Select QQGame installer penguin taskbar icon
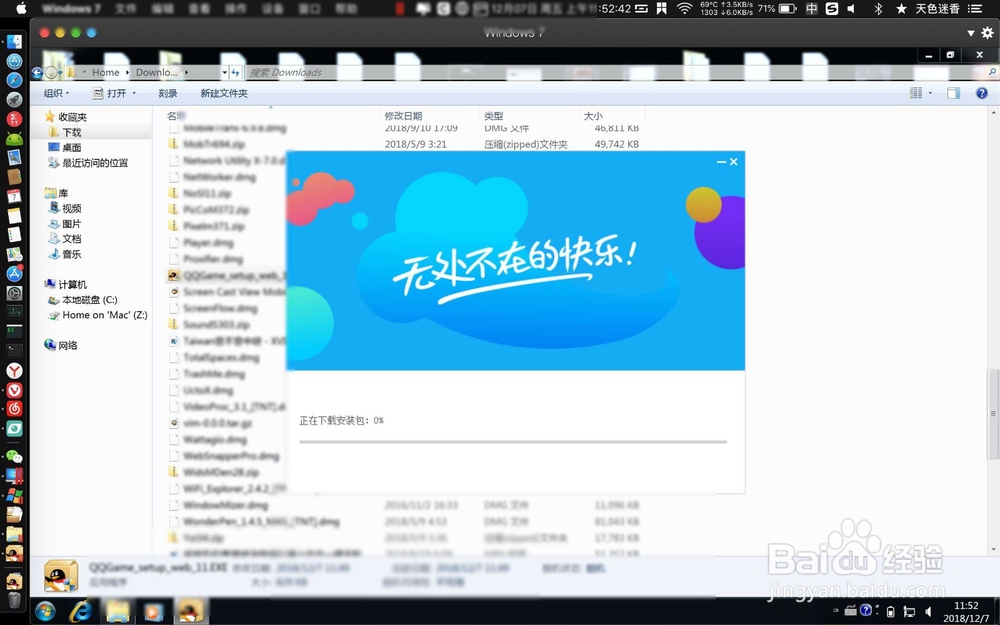Viewport: 1000px width, 625px height. (x=189, y=611)
